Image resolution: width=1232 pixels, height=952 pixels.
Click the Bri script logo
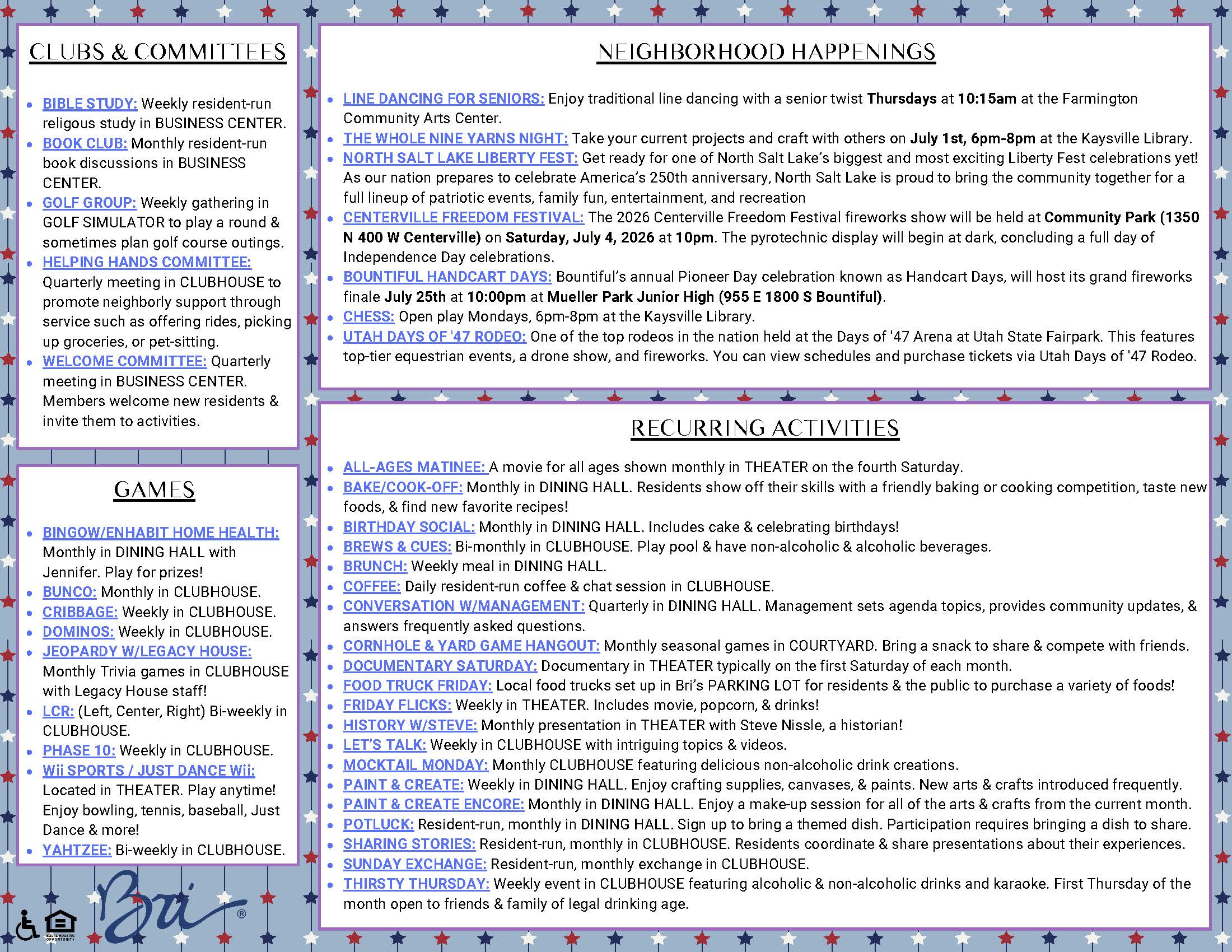pyautogui.click(x=171, y=908)
